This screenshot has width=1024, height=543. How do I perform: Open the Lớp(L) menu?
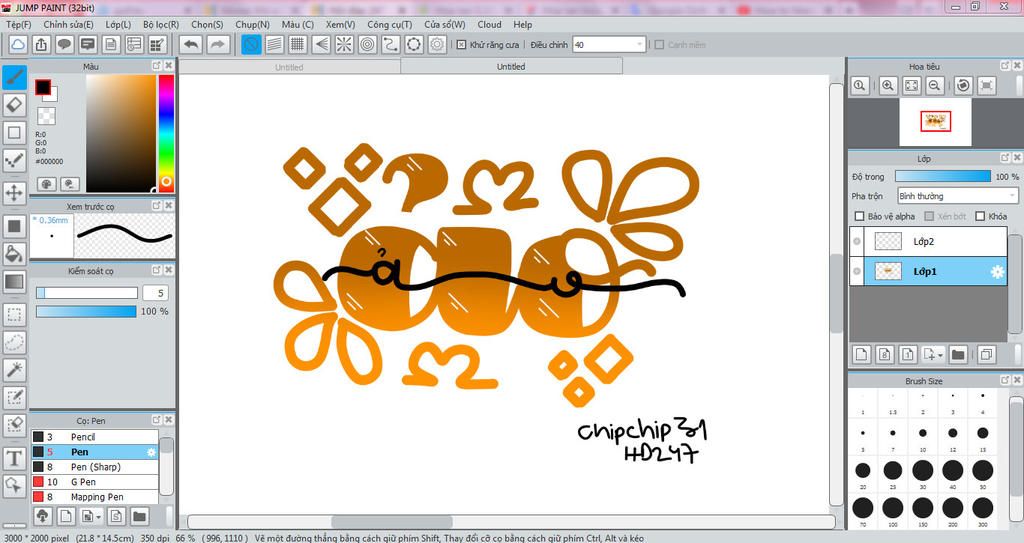(118, 24)
